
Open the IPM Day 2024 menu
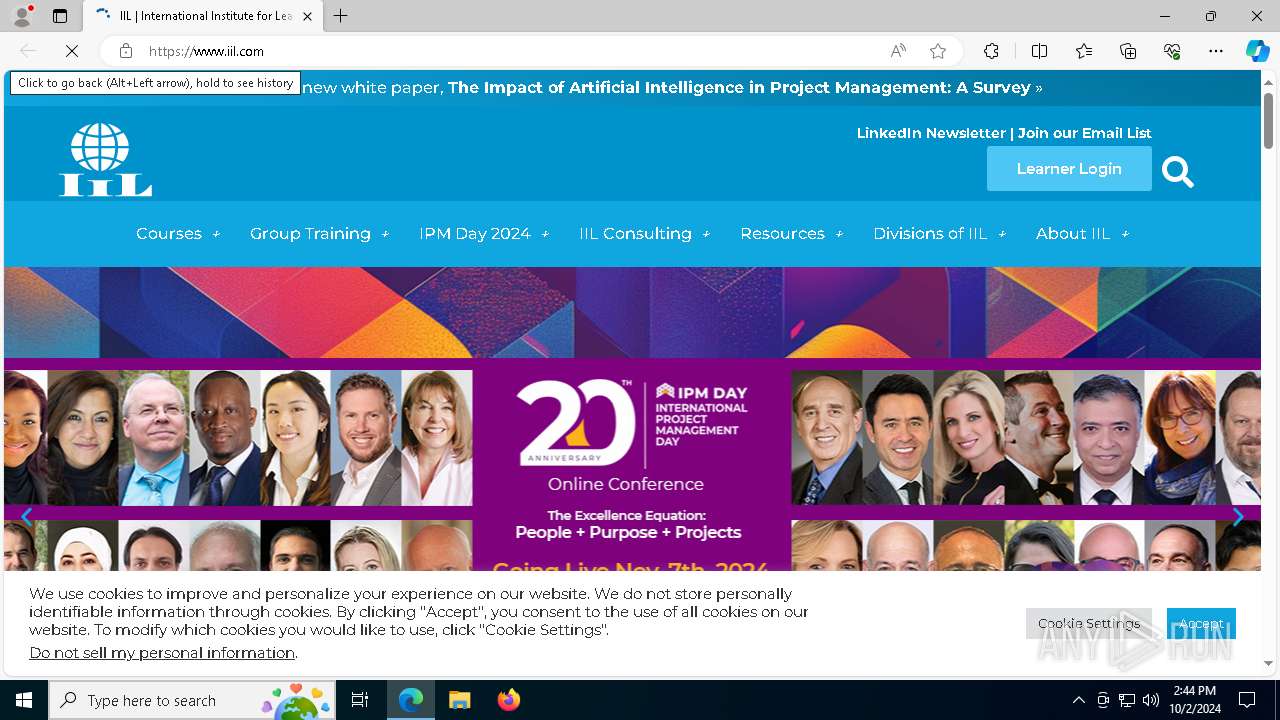[475, 234]
